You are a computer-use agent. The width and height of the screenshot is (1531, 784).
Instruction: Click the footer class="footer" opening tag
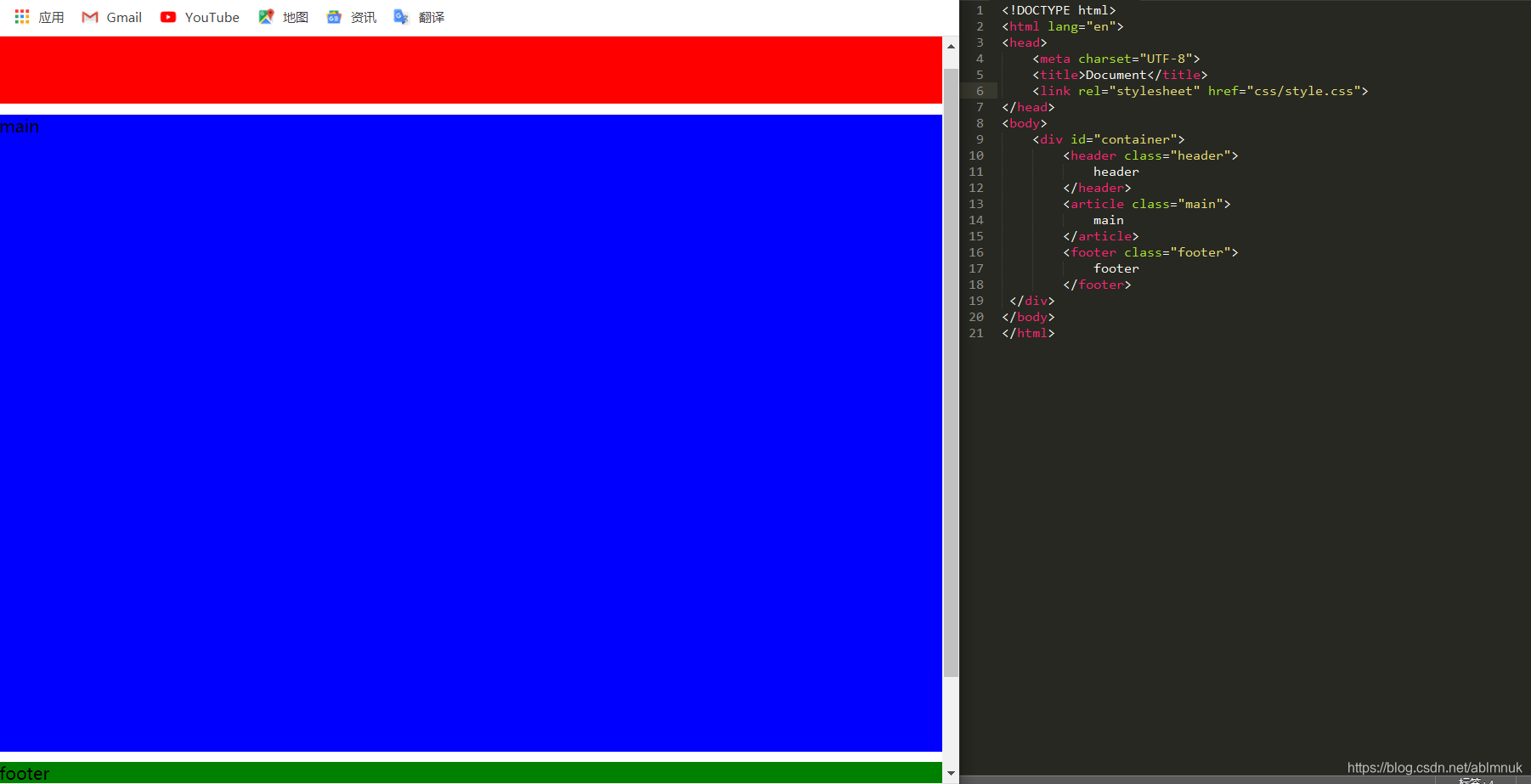click(x=1150, y=252)
